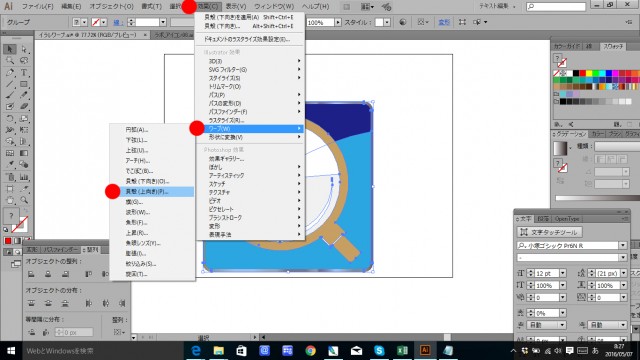Choose the Eyedropper tool

10,164
